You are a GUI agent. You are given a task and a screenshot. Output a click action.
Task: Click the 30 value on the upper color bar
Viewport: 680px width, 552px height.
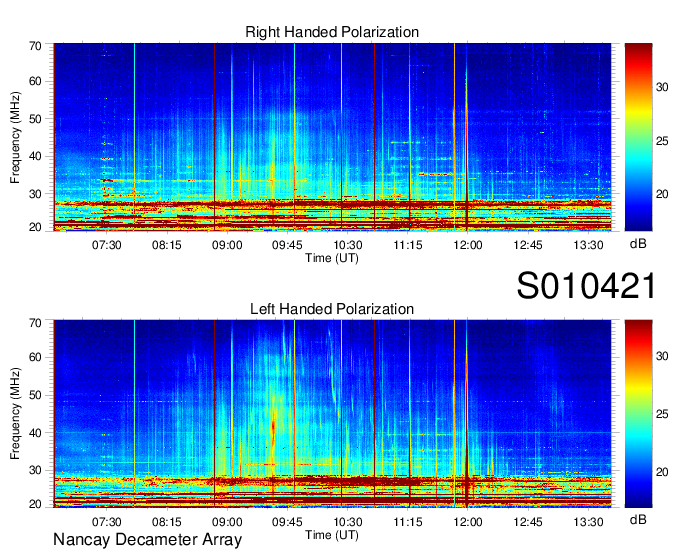point(662,87)
